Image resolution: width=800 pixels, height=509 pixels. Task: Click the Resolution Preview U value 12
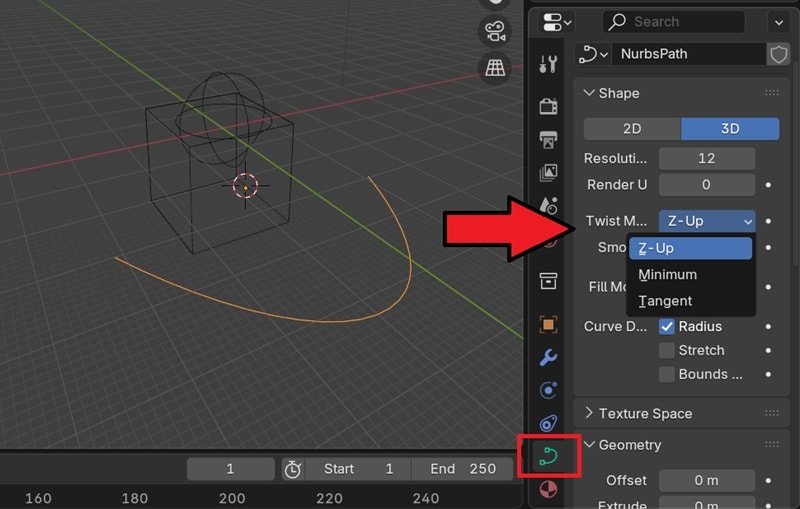coord(707,159)
